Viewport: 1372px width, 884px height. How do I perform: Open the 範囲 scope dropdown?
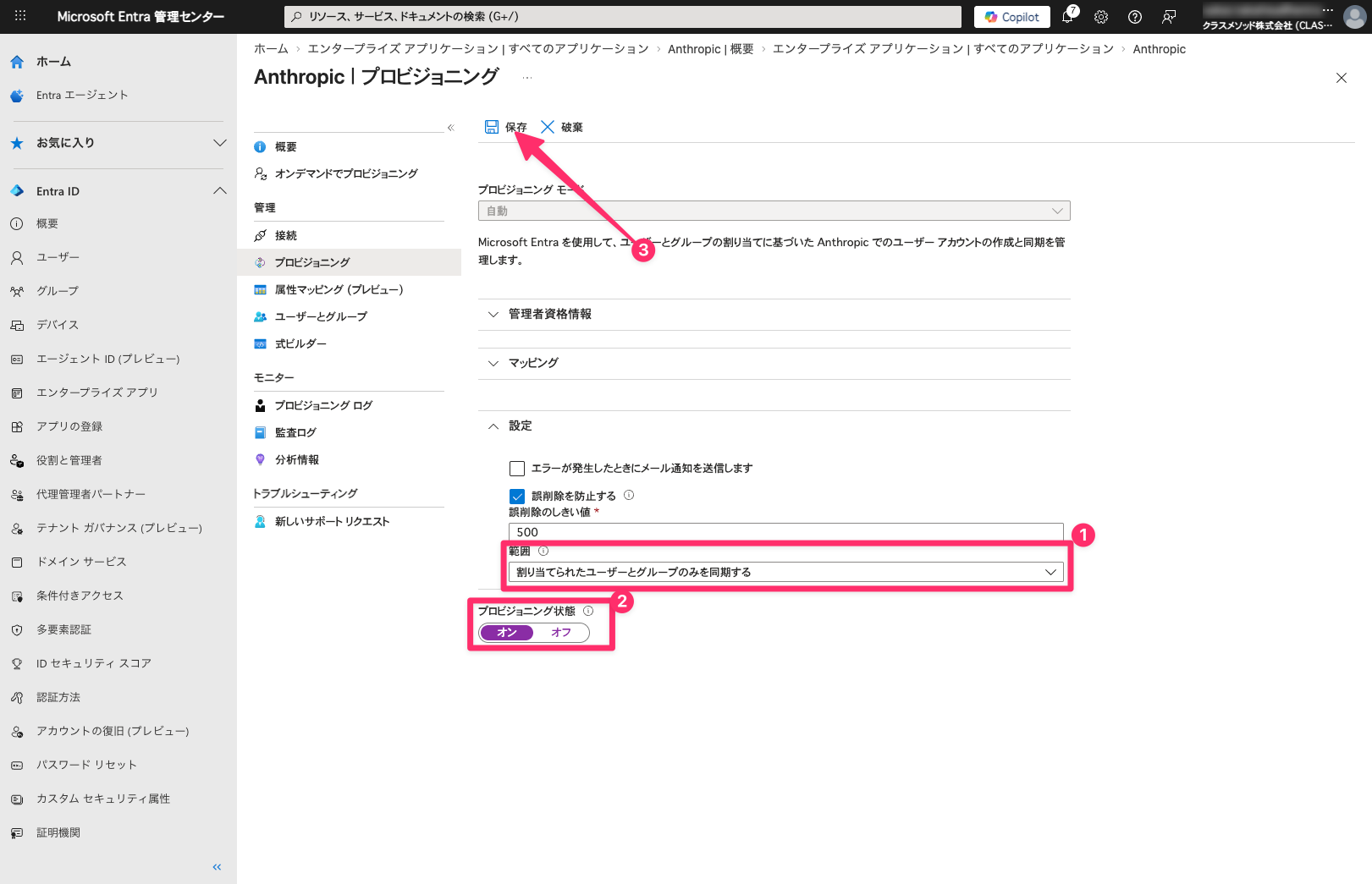(x=785, y=572)
